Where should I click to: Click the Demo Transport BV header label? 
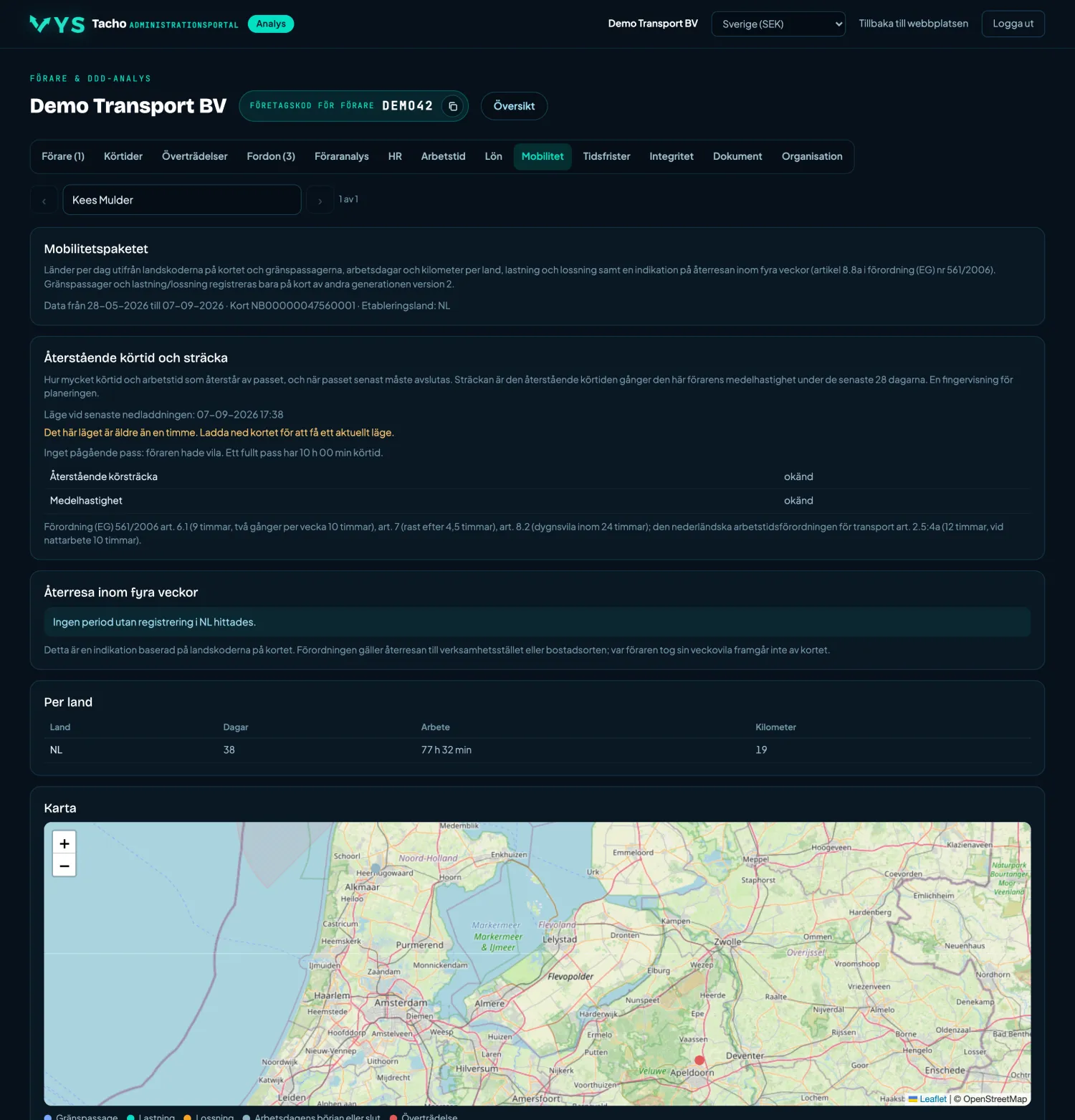tap(653, 24)
